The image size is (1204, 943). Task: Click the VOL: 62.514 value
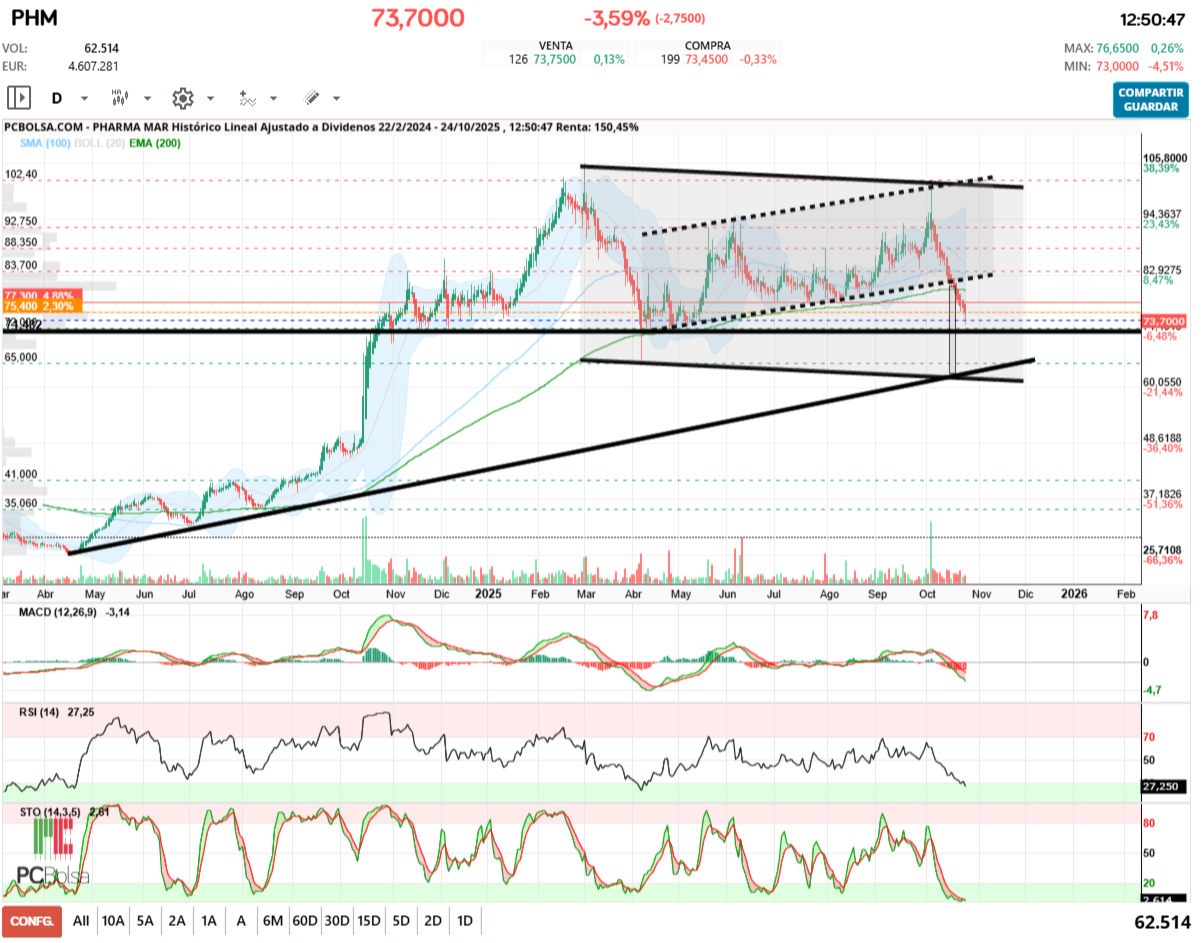(101, 48)
